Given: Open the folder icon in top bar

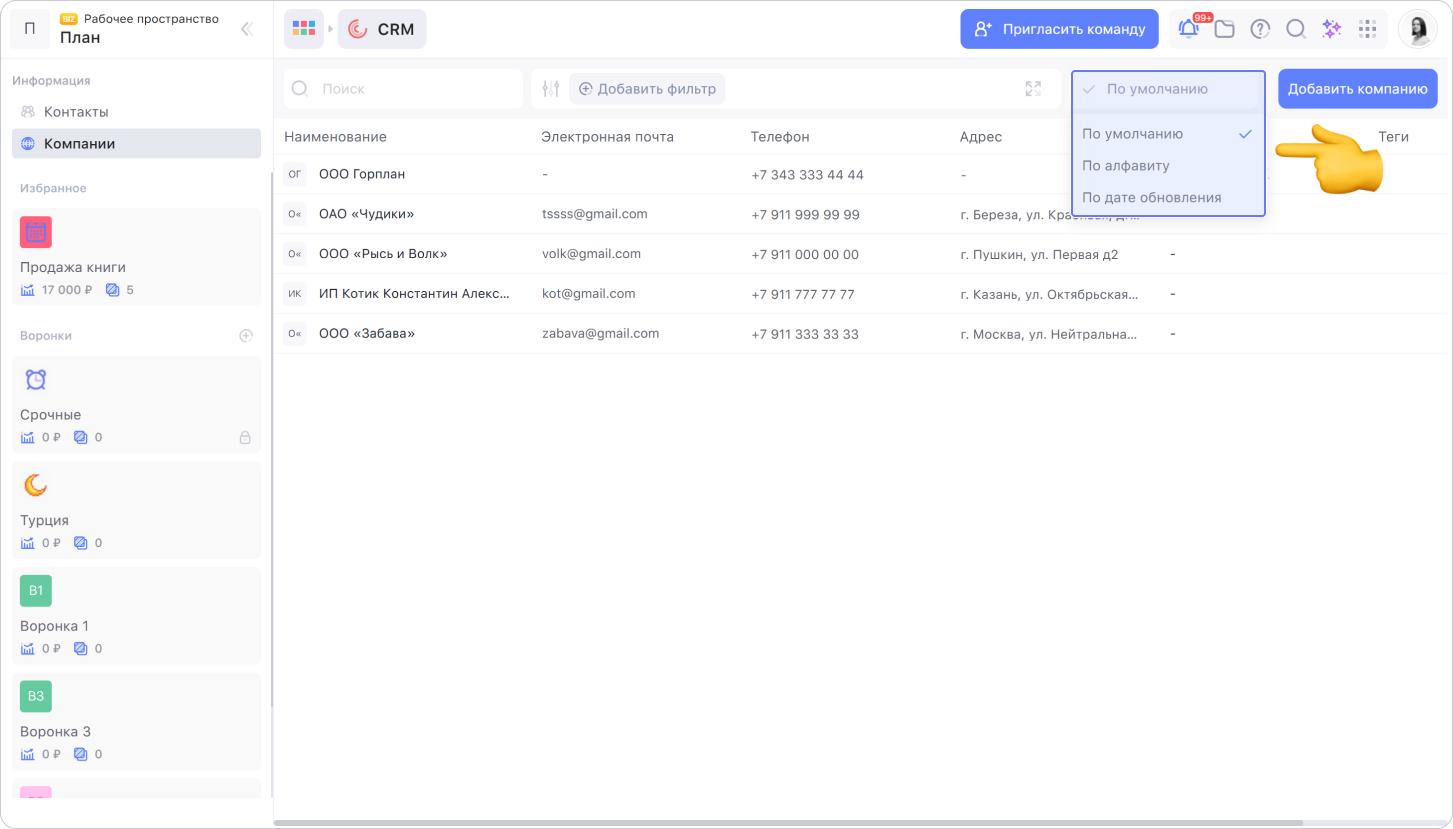Looking at the screenshot, I should pyautogui.click(x=1224, y=29).
